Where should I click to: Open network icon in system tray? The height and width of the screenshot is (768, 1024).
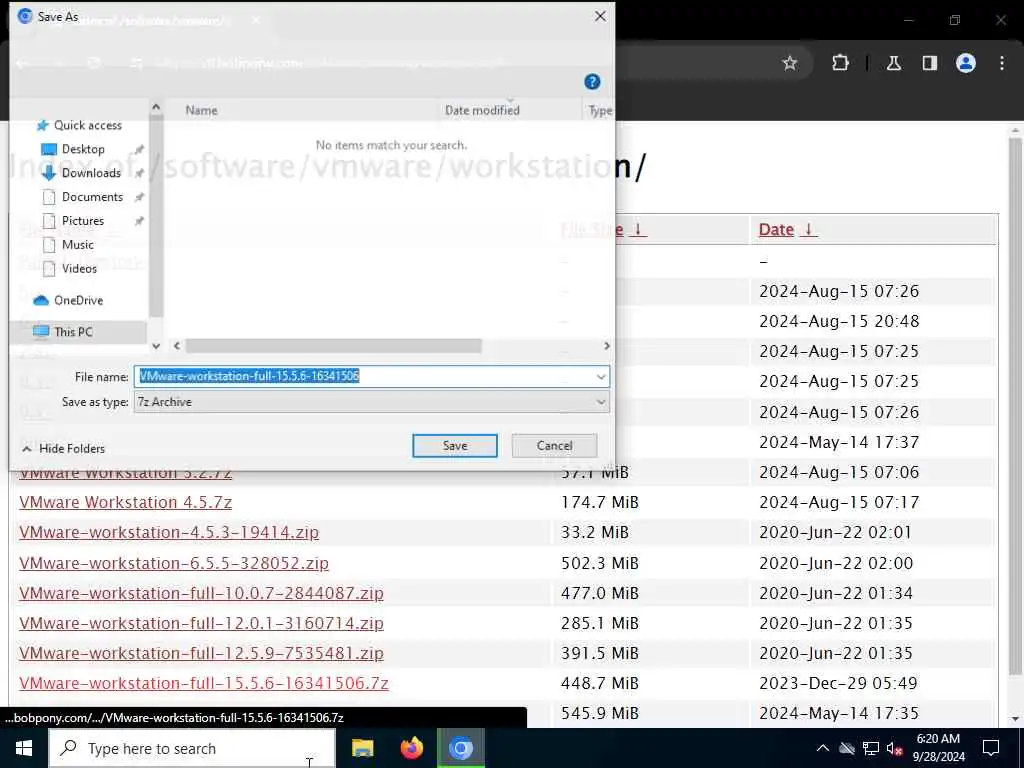(x=871, y=748)
